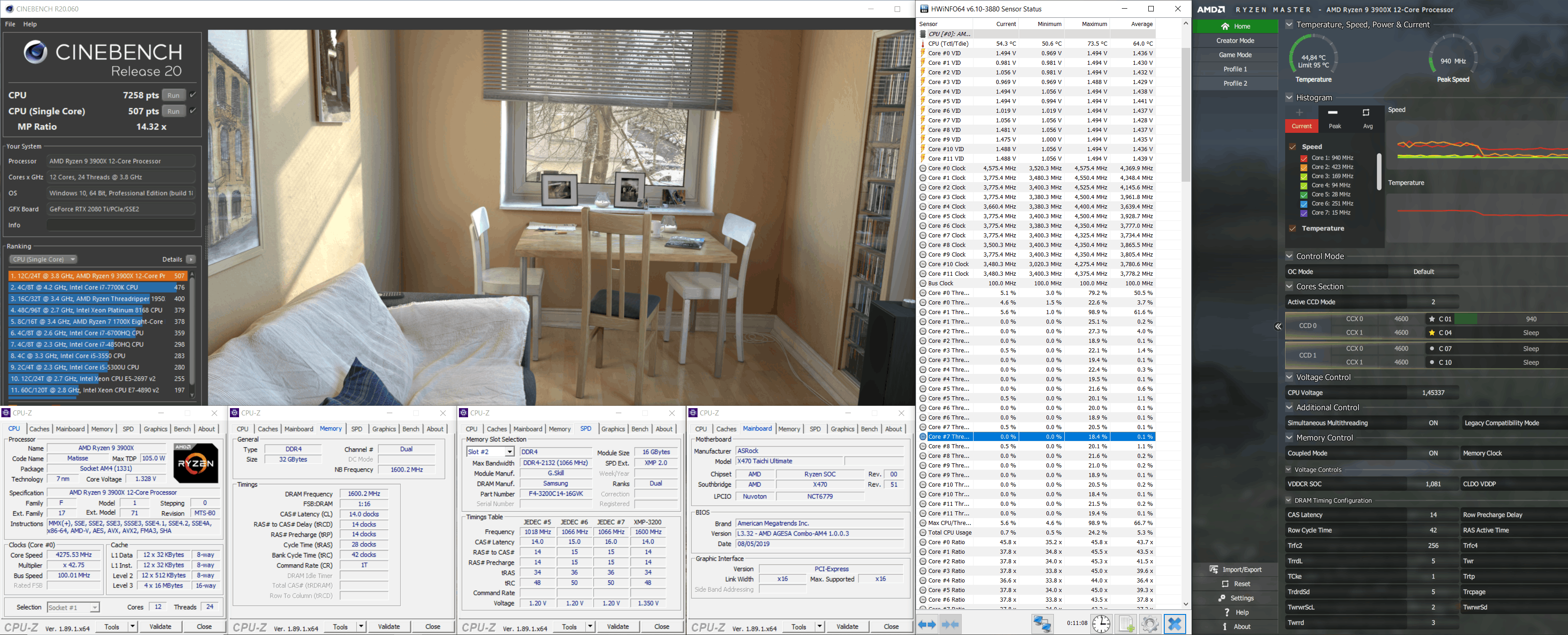Open CPU-Z memory Slot #2 dropdown
The width and height of the screenshot is (1568, 635).
tap(510, 452)
